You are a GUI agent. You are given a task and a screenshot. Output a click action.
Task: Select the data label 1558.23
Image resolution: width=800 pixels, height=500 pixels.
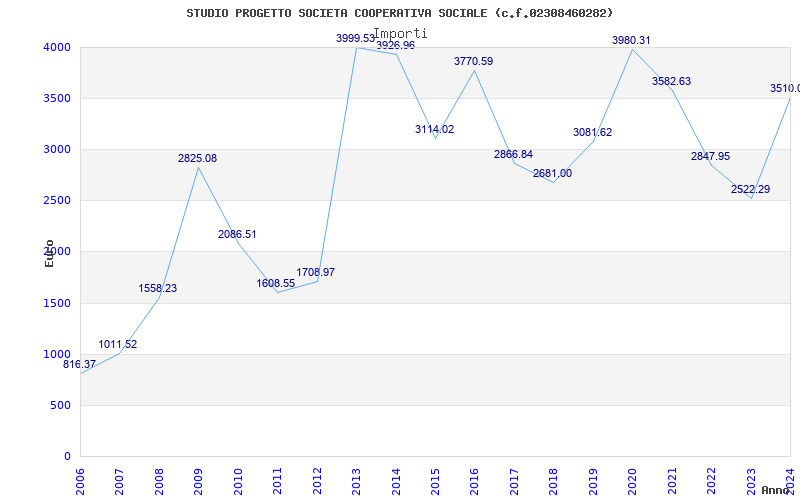click(x=158, y=288)
